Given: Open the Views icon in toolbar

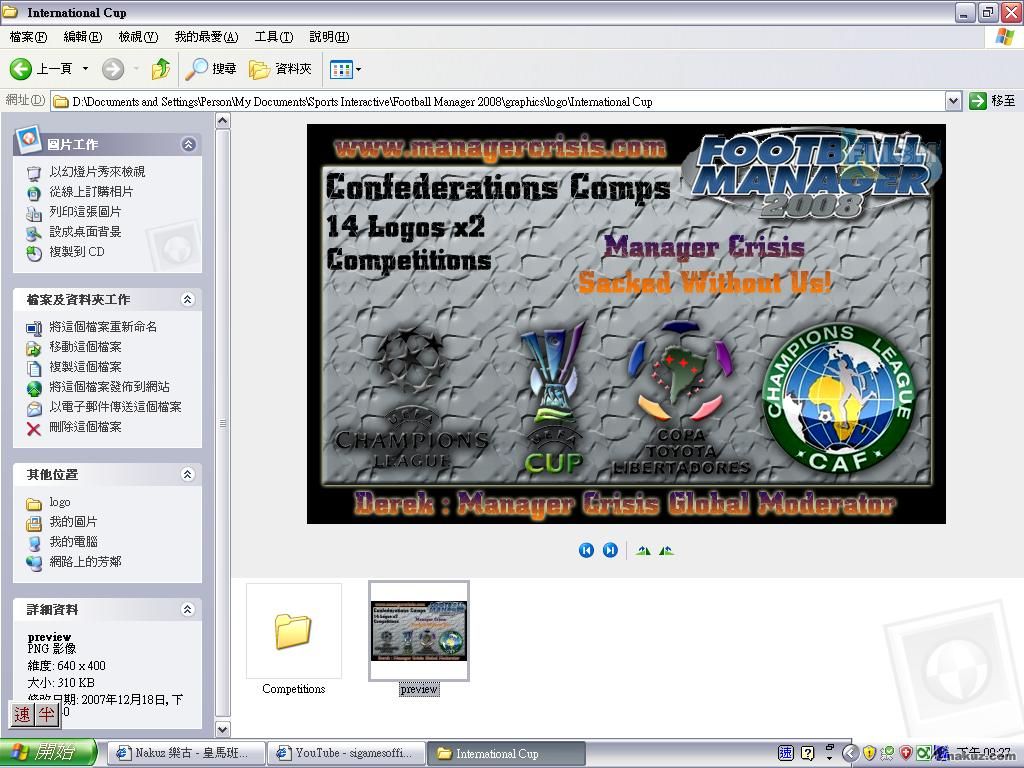Looking at the screenshot, I should [341, 69].
